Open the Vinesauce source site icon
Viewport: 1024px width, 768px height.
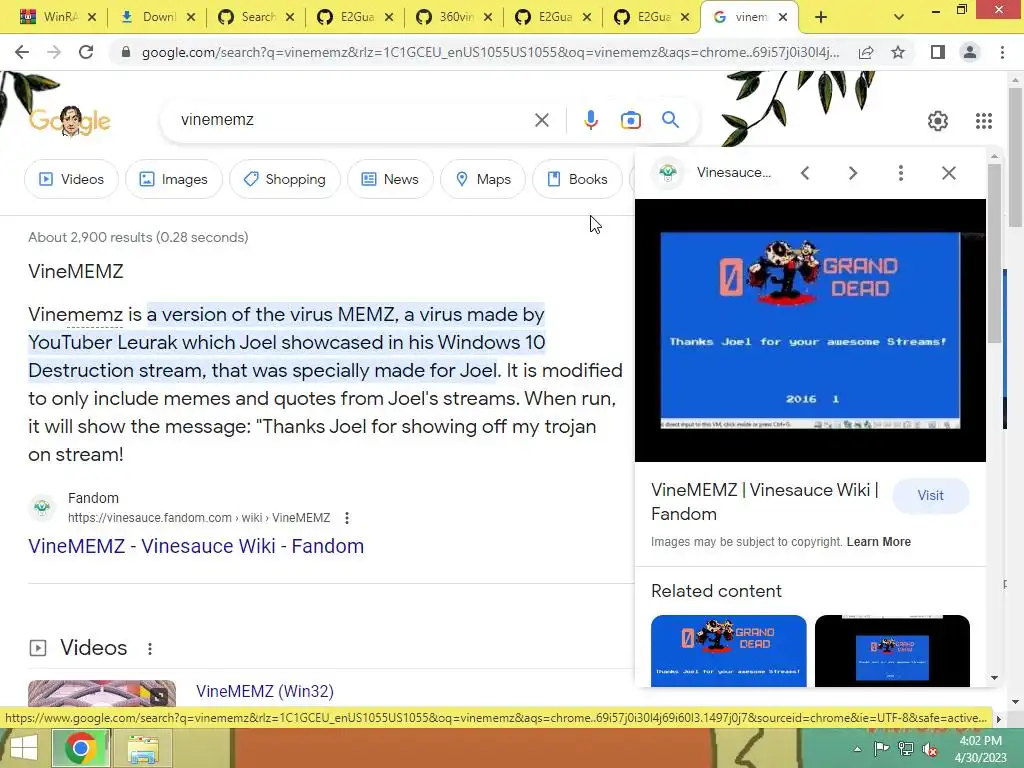(x=667, y=172)
